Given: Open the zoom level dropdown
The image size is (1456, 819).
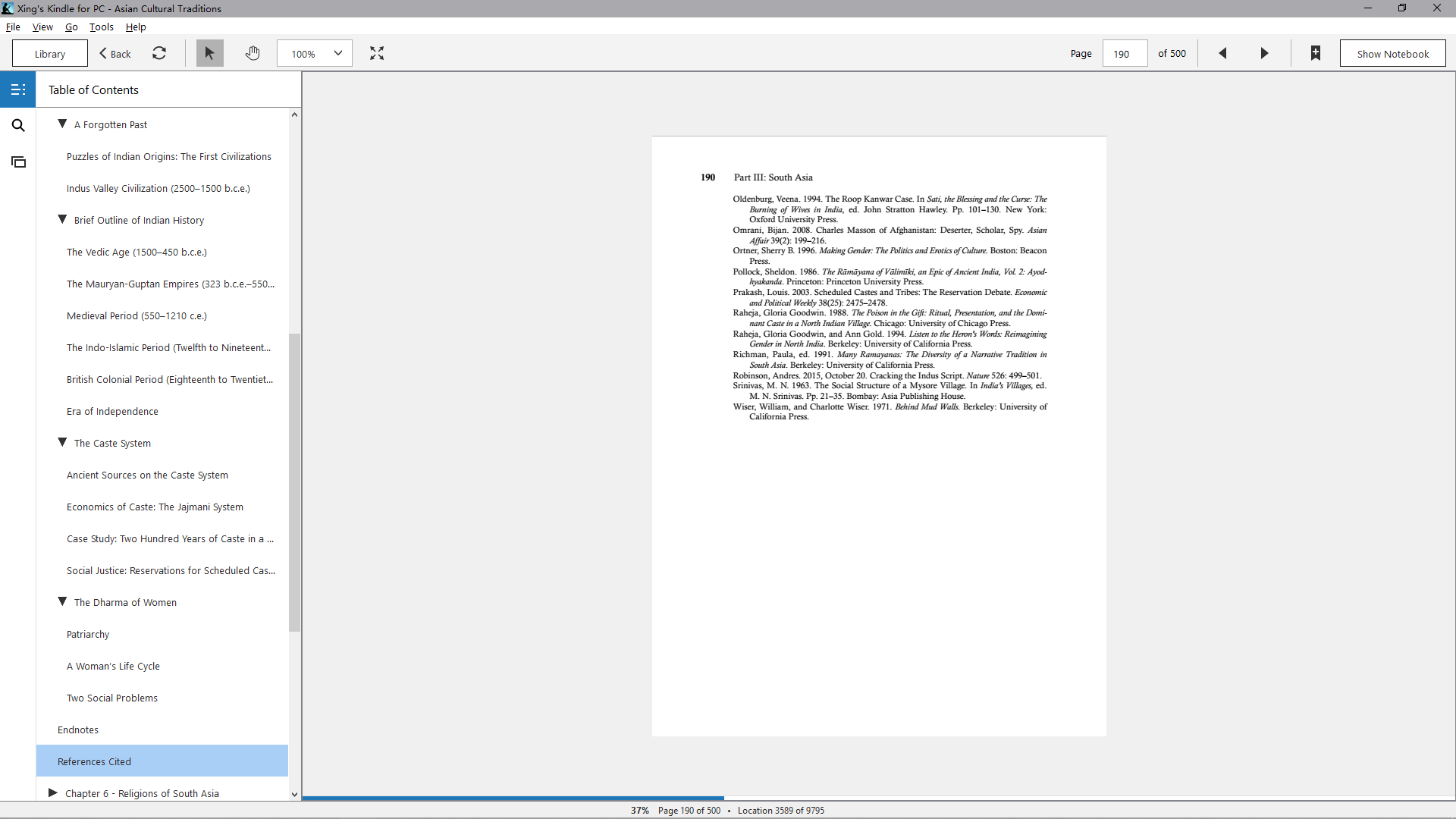Looking at the screenshot, I should pyautogui.click(x=315, y=54).
